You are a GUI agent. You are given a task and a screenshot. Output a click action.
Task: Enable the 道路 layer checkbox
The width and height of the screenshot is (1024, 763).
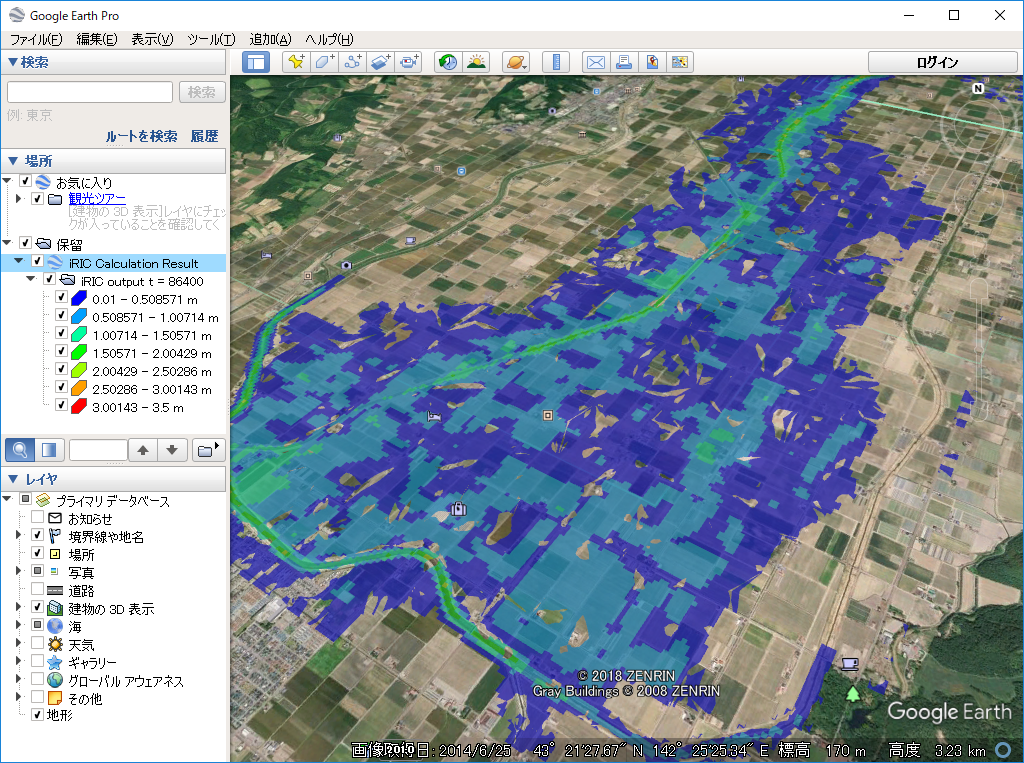(39, 591)
